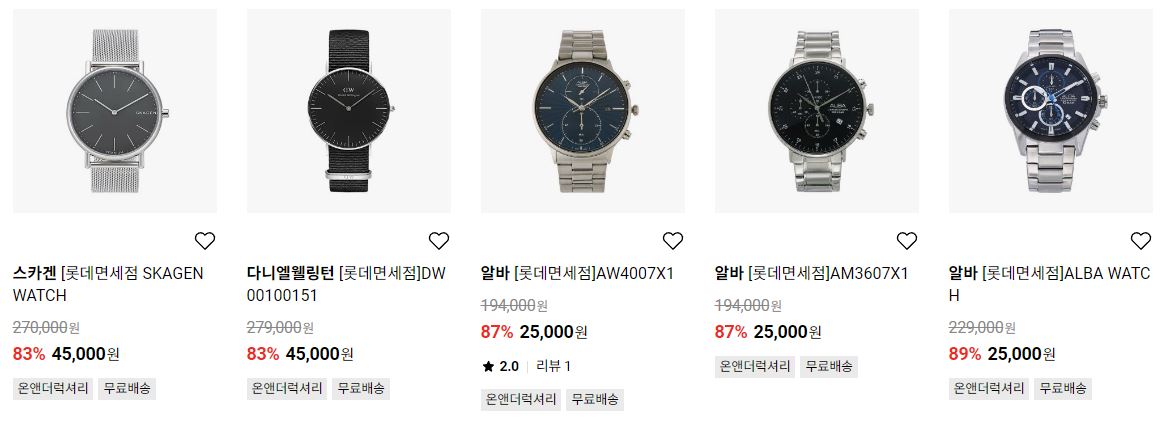Open Alba chronograph blue accent watch image
This screenshot has height=422, width=1161.
click(1051, 111)
